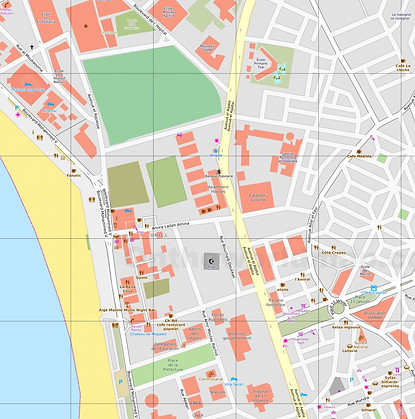Click the blue parking P icon by the beach

click(x=120, y=382)
